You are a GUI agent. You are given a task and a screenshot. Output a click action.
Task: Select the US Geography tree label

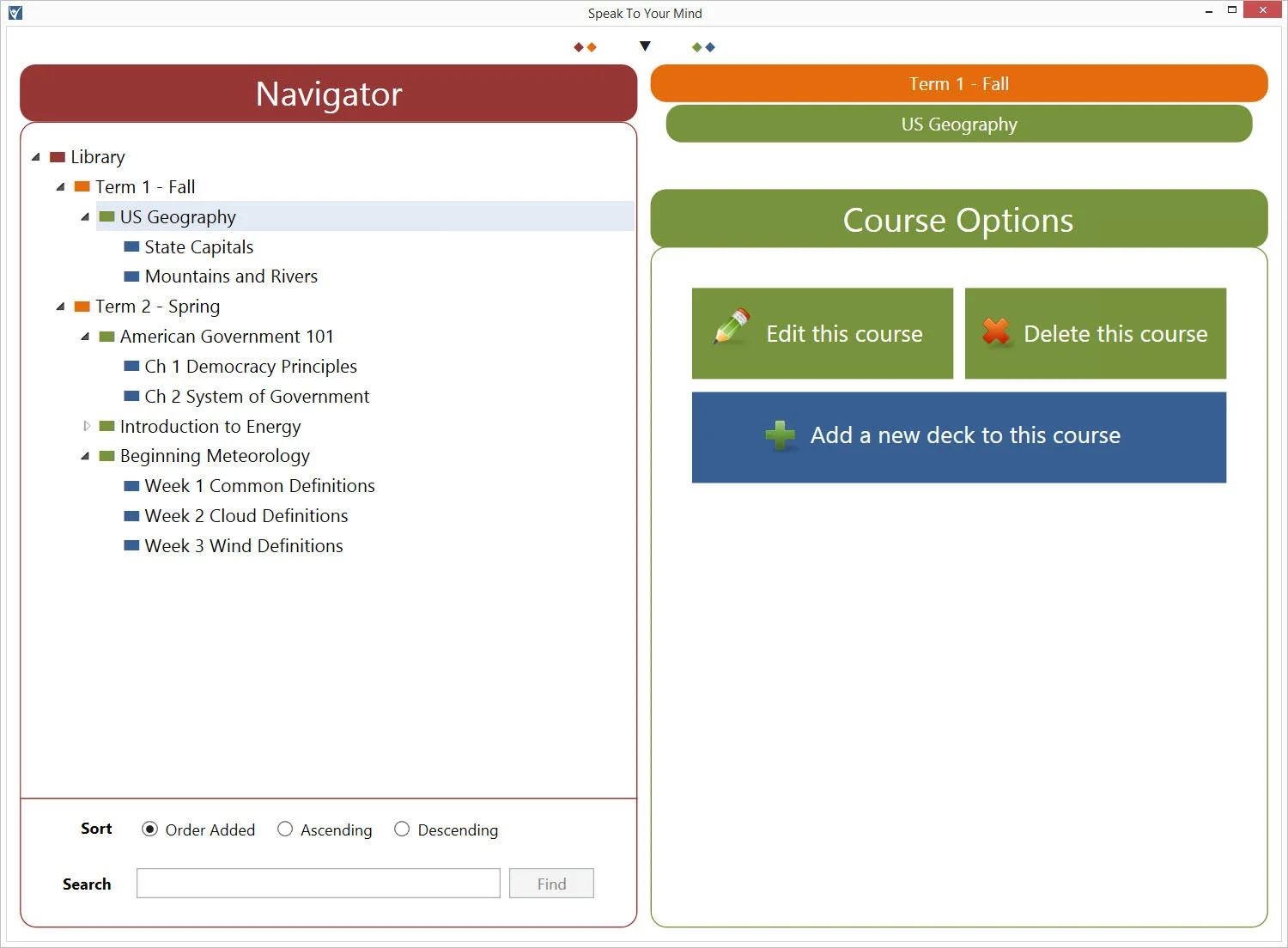[x=178, y=217]
